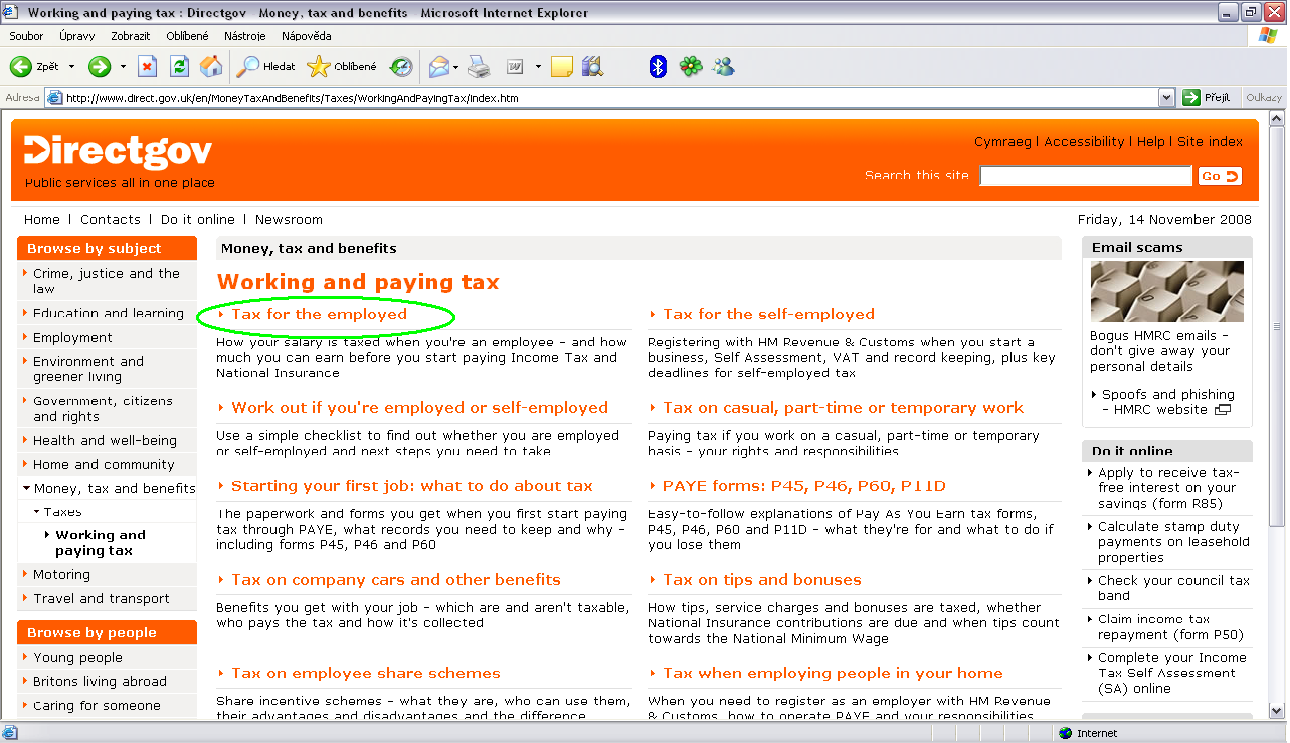Viewport: 1290px width, 743px height.
Task: Open the Motoring sidebar link
Action: click(61, 575)
